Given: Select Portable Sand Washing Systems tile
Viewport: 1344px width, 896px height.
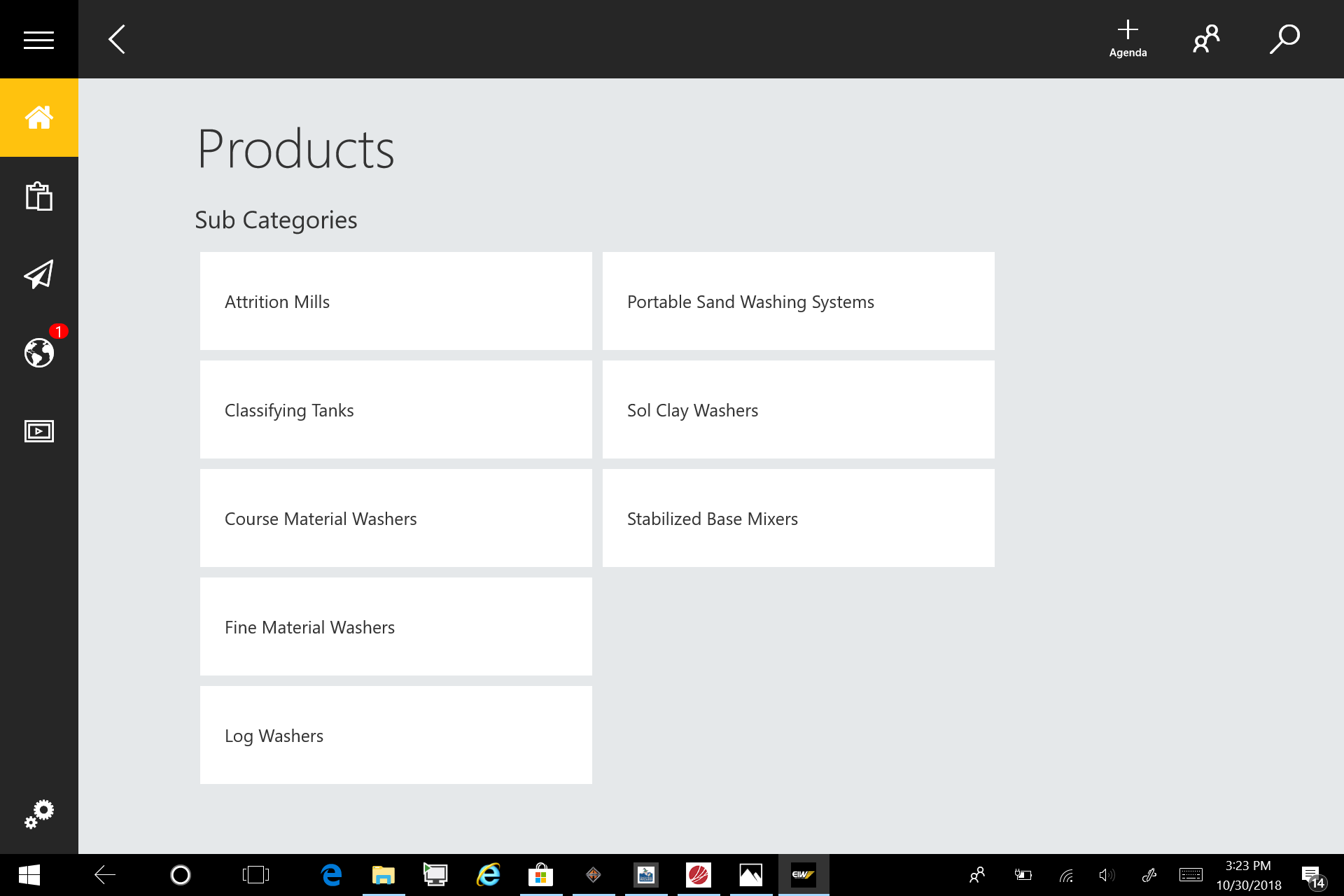Looking at the screenshot, I should [798, 301].
